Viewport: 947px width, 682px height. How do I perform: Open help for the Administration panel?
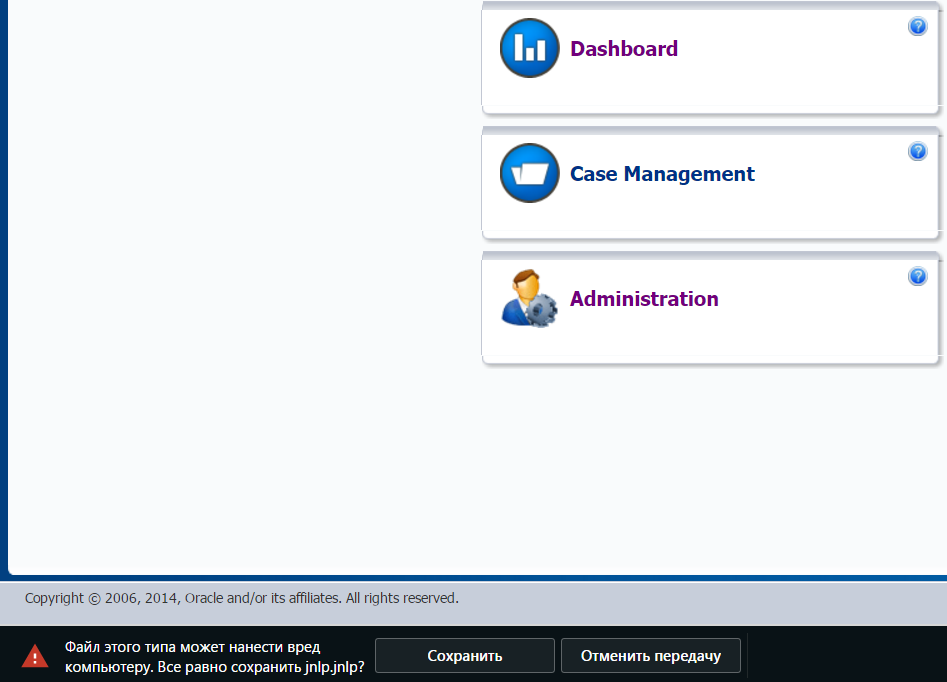tap(917, 277)
